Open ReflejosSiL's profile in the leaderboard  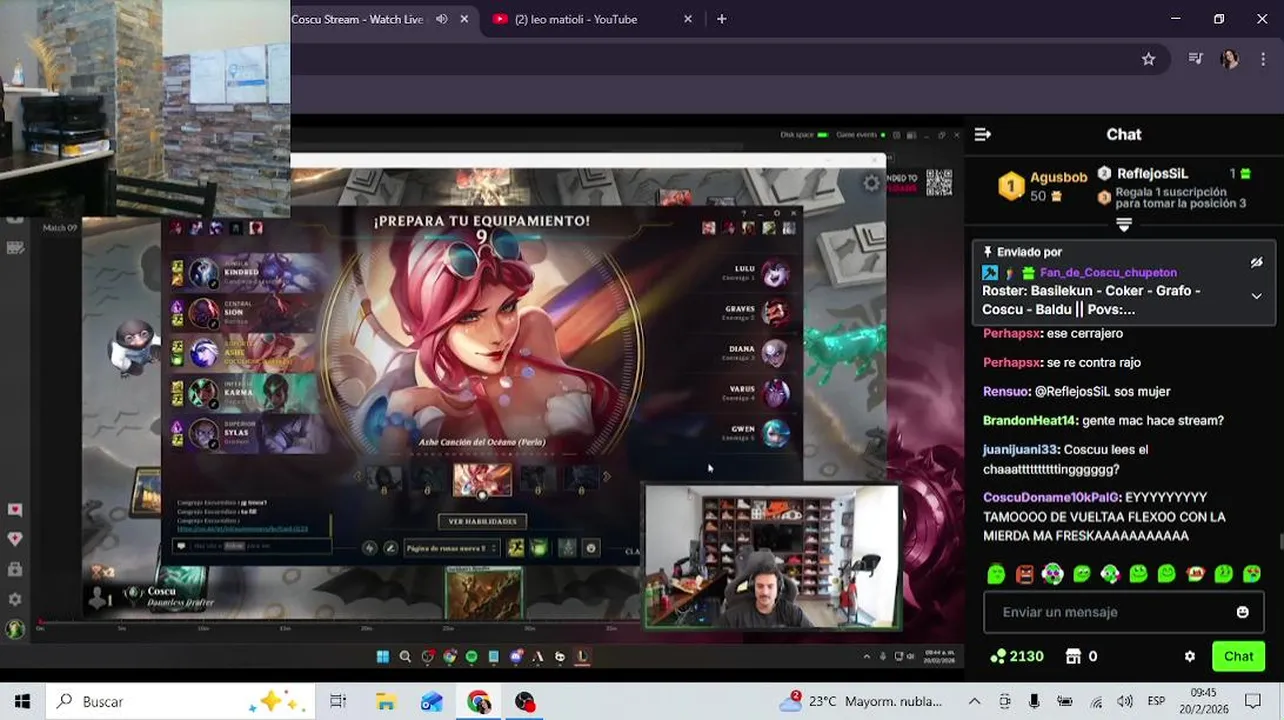pos(1153,173)
